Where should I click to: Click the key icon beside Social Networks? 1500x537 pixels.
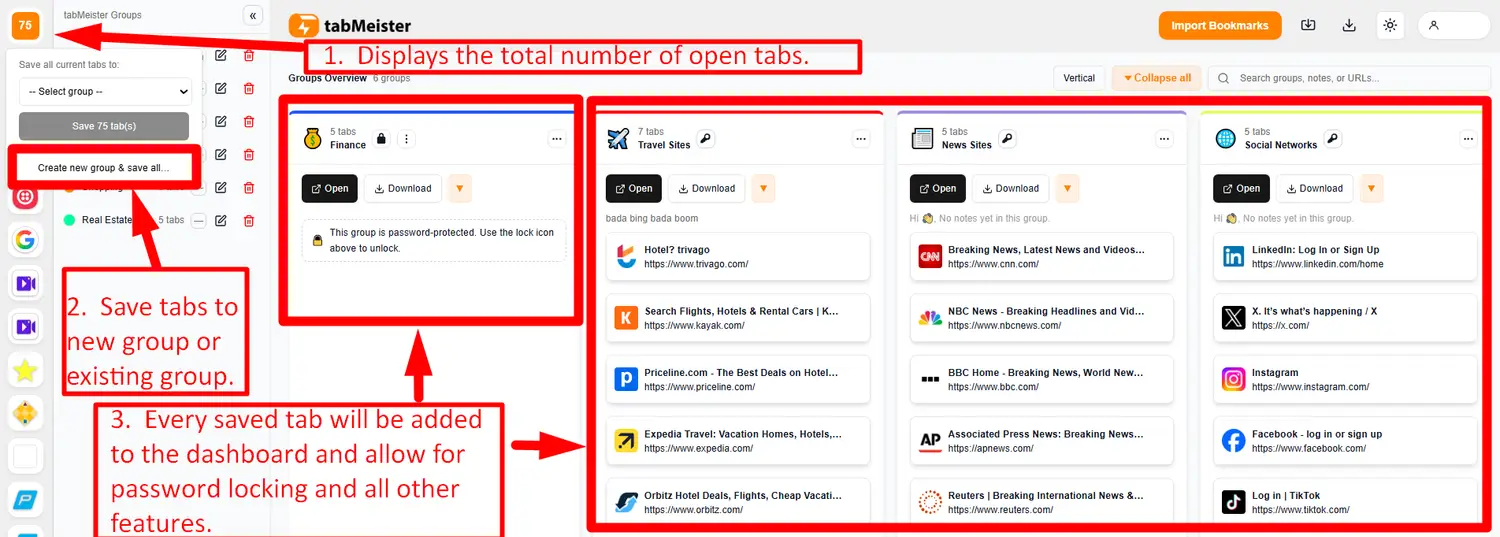click(x=1333, y=139)
